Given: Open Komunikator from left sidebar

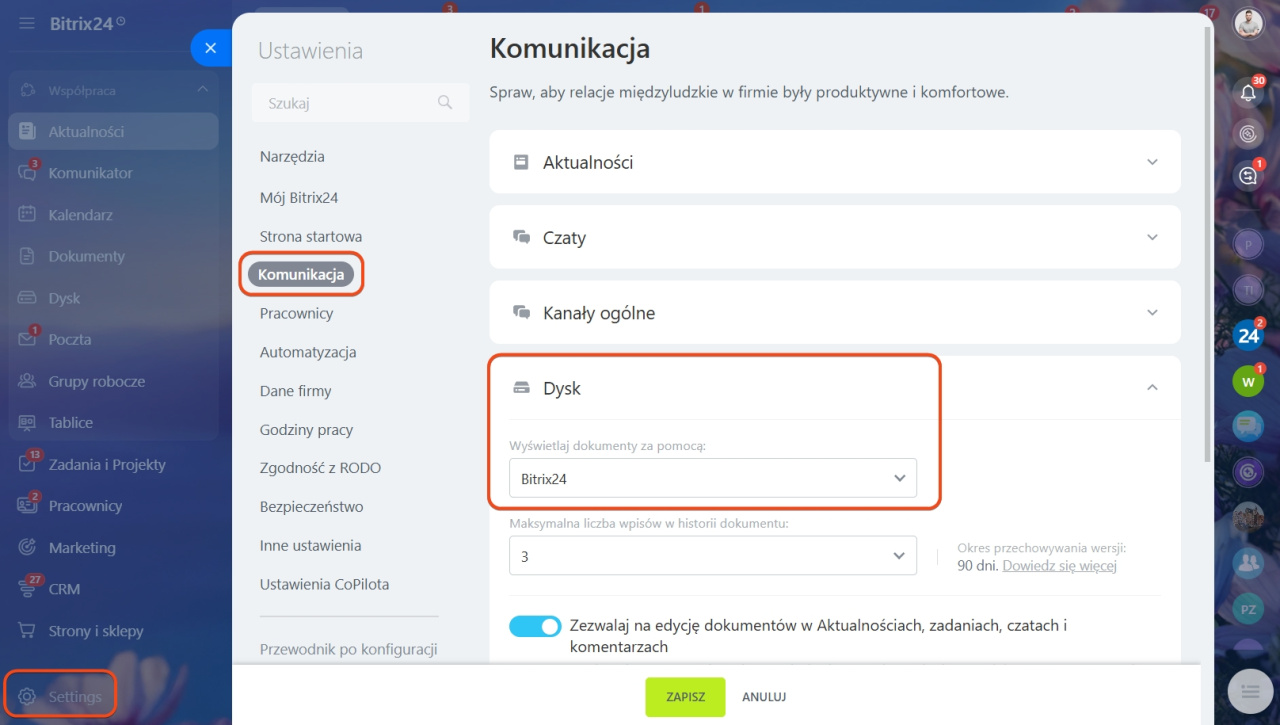Looking at the screenshot, I should (90, 173).
